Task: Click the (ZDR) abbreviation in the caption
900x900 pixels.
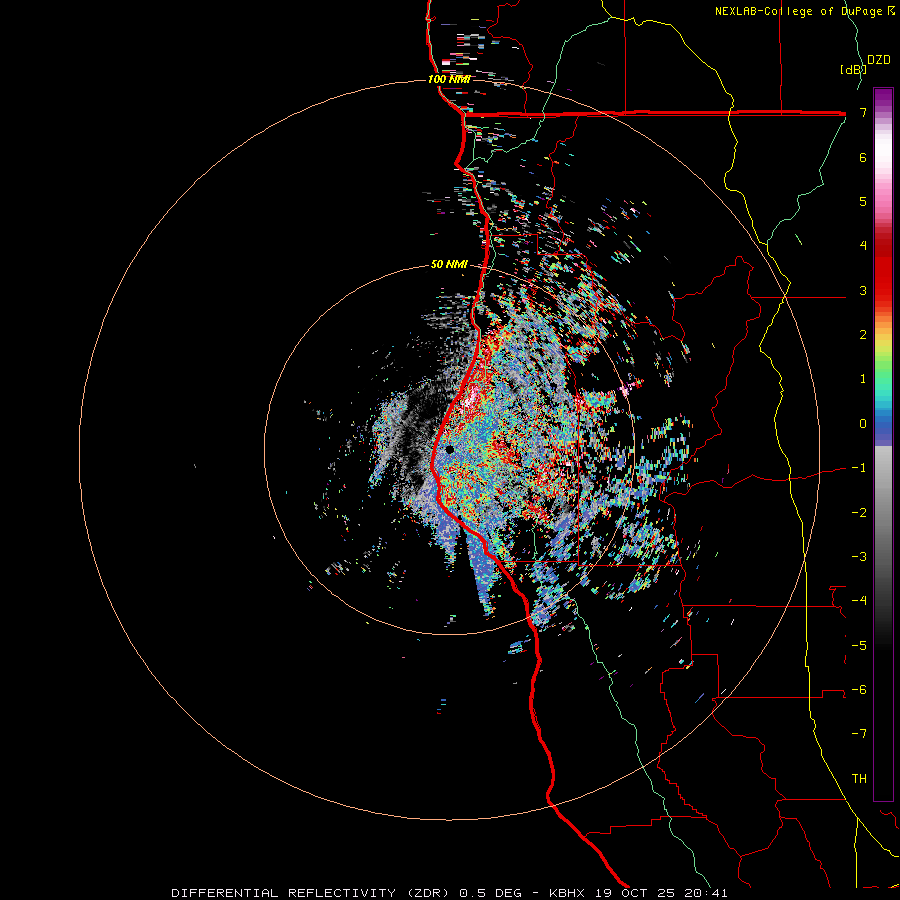Action: pyautogui.click(x=428, y=893)
